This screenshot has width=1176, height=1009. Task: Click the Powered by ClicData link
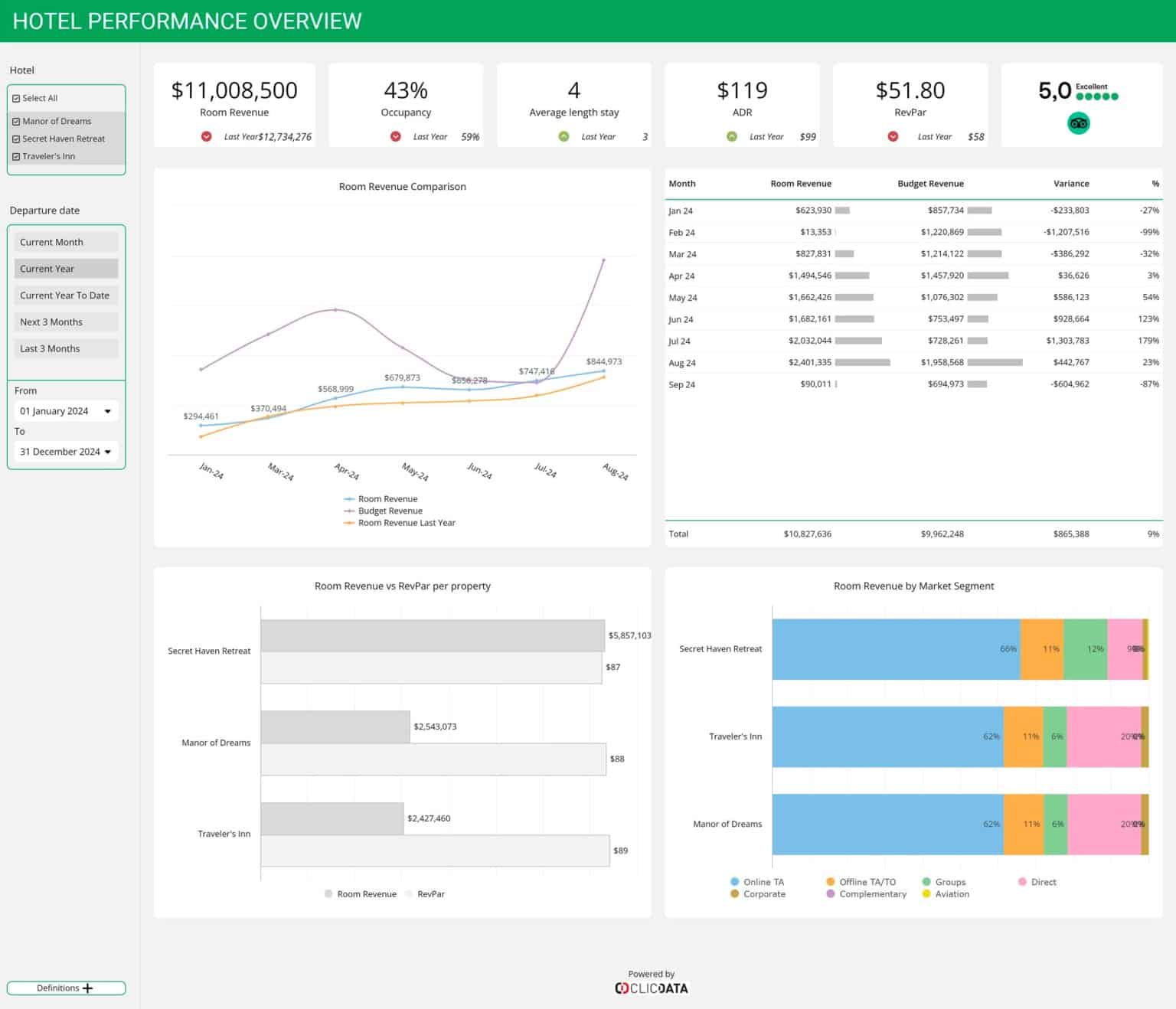coord(650,981)
